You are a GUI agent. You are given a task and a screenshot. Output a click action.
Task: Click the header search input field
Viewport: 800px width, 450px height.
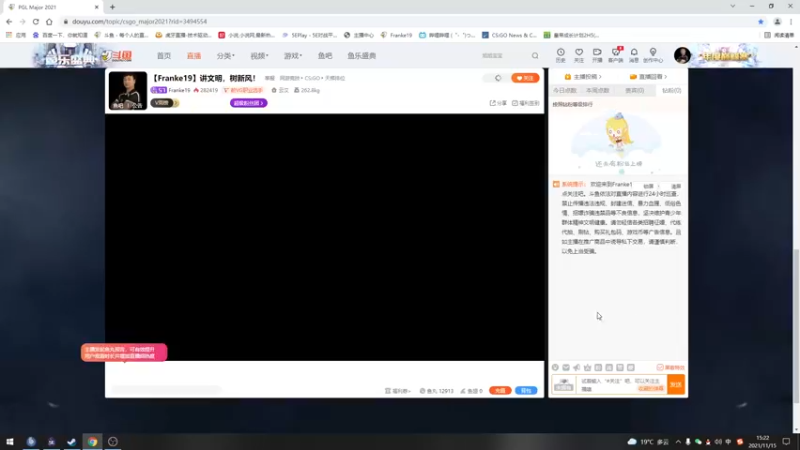pyautogui.click(x=504, y=56)
